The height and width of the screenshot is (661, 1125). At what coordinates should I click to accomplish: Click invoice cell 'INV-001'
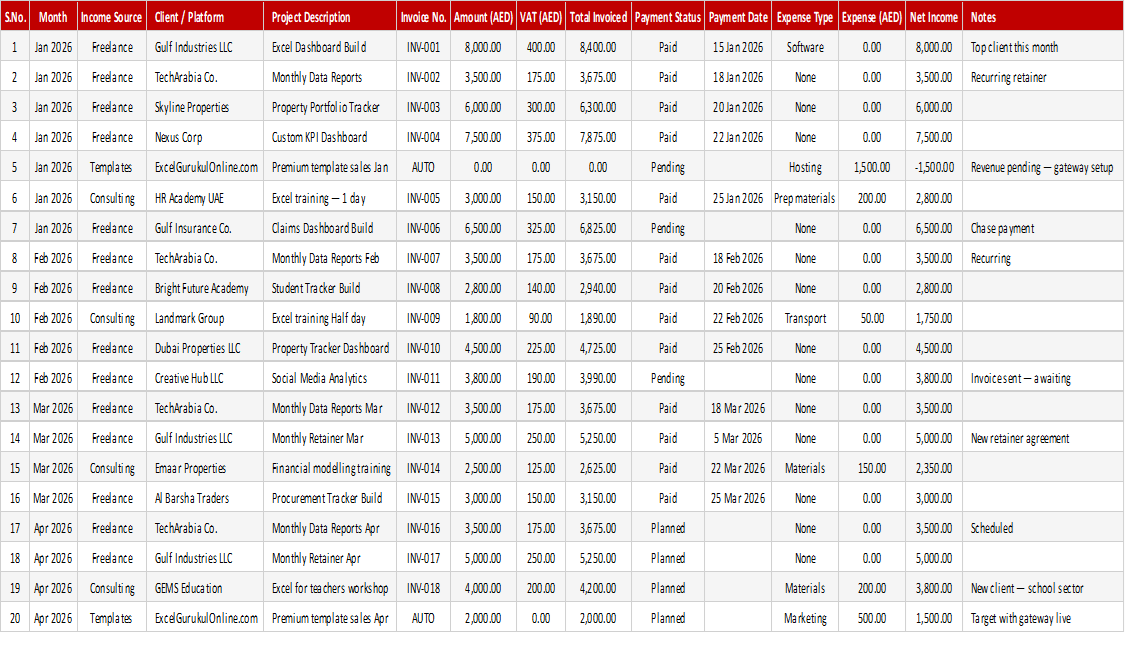pos(423,47)
